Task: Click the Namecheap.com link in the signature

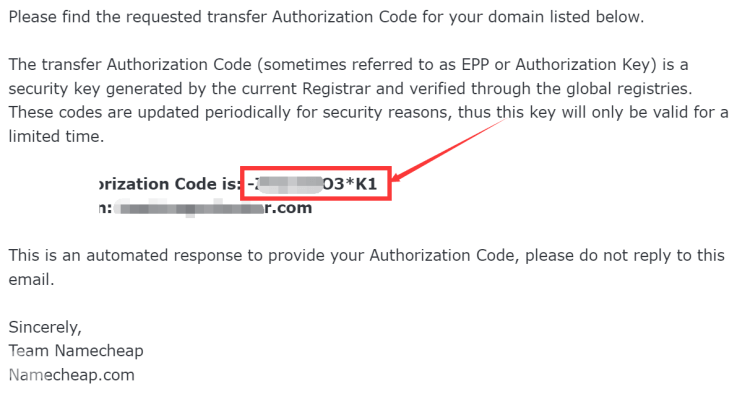Action: tap(71, 375)
